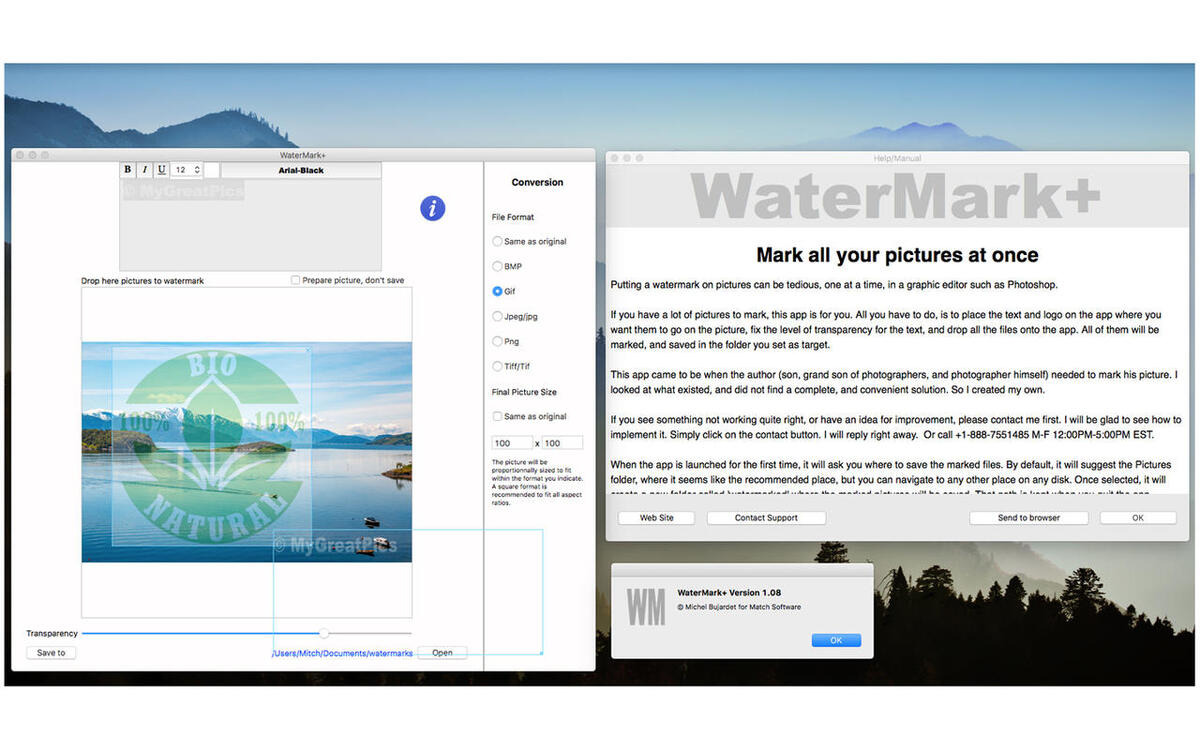Click Contact Support in Help window

point(766,518)
